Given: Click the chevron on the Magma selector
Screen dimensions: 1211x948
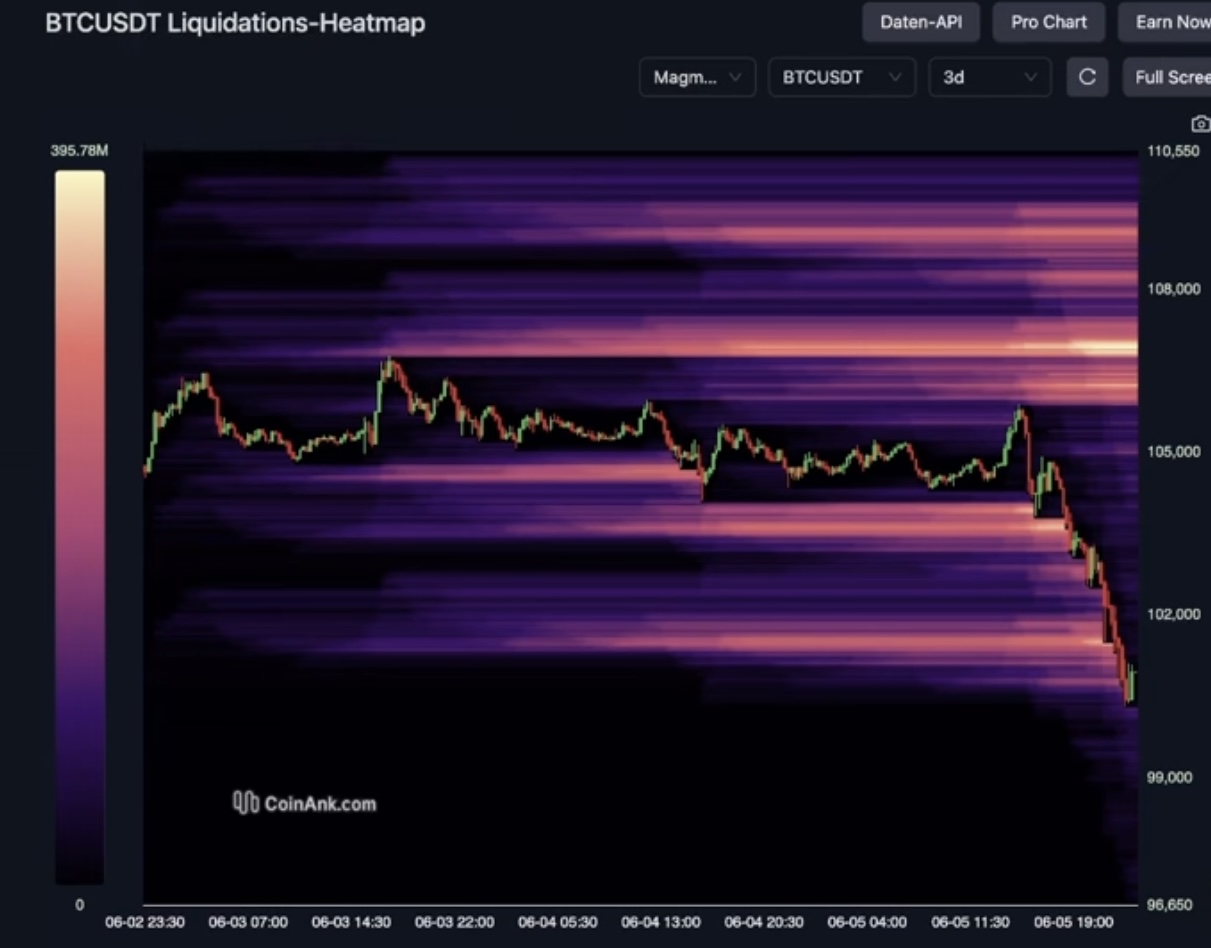Looking at the screenshot, I should click(737, 77).
